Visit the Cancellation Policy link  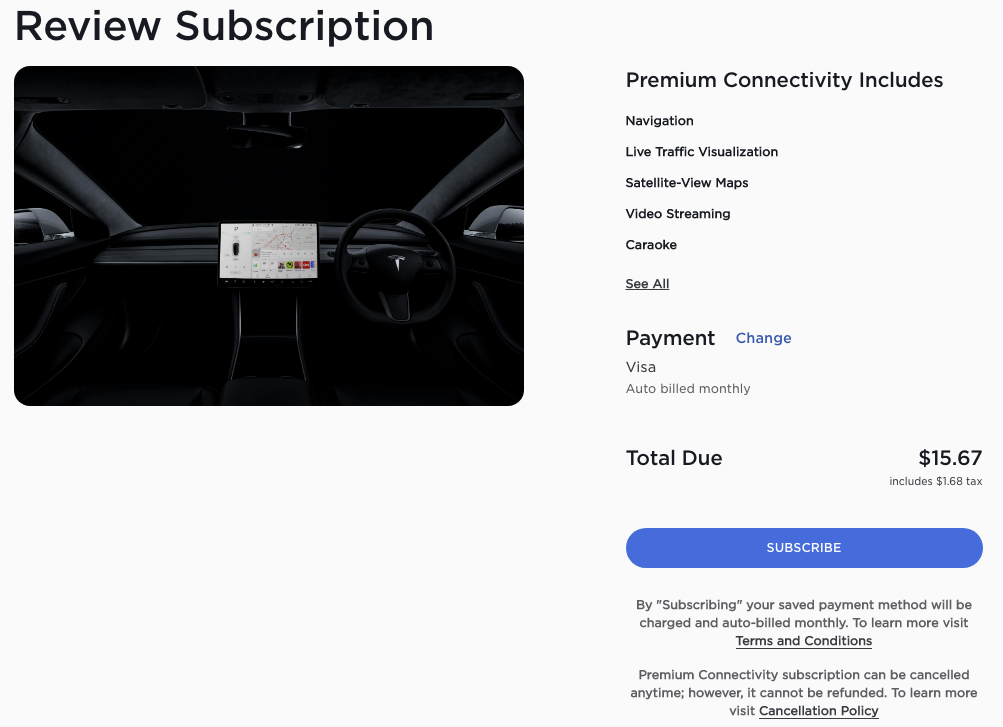pos(818,711)
